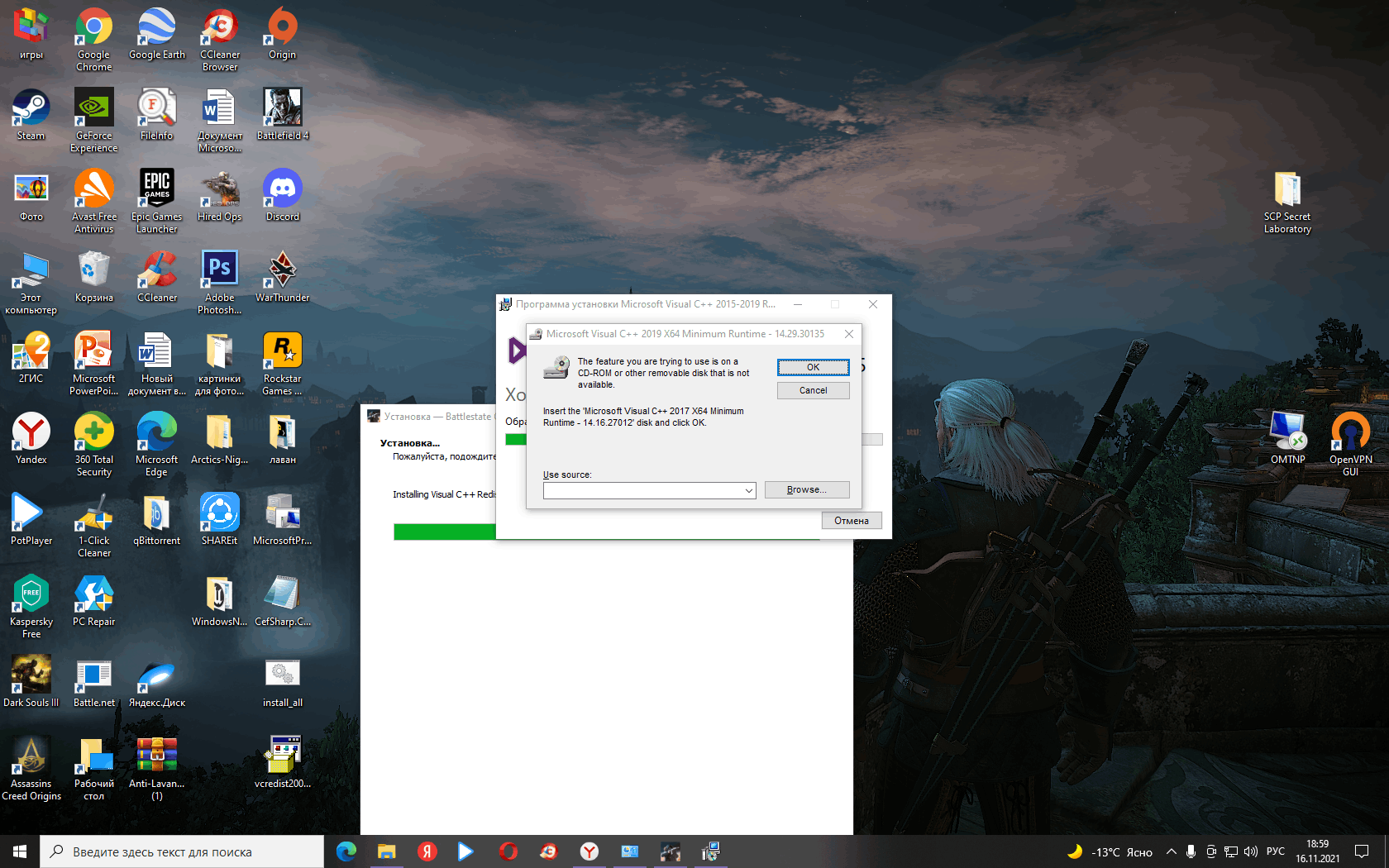
Task: Select the WarThunder desktop icon
Action: pyautogui.click(x=283, y=276)
